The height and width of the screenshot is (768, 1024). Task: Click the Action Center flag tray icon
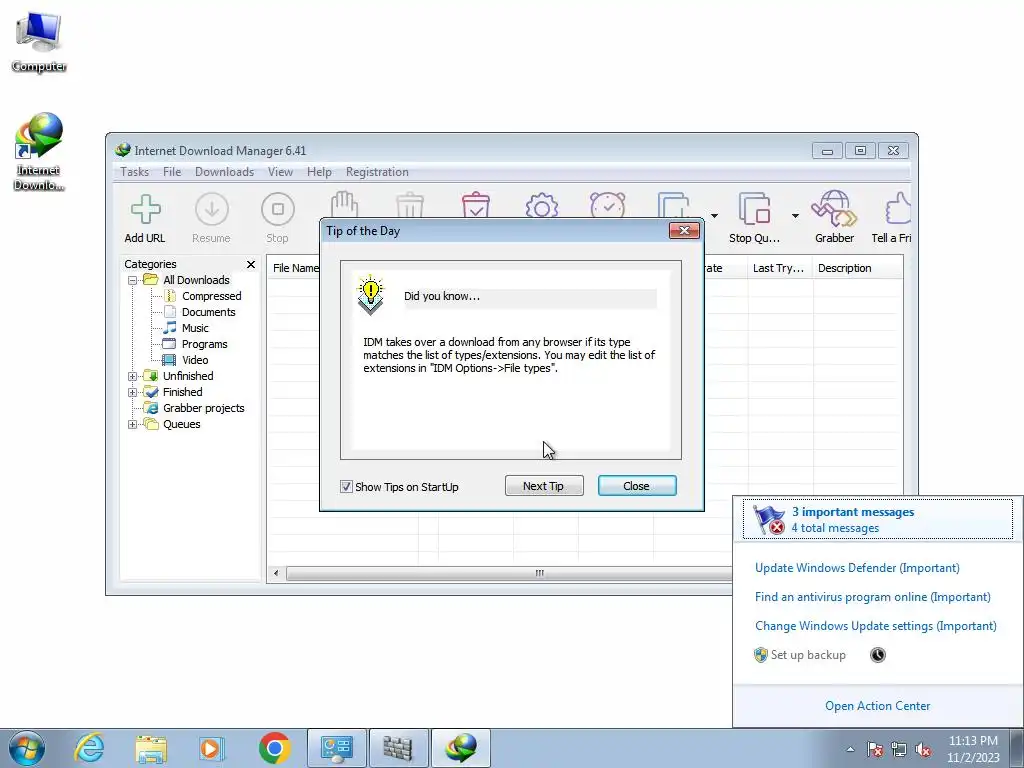(x=875, y=749)
